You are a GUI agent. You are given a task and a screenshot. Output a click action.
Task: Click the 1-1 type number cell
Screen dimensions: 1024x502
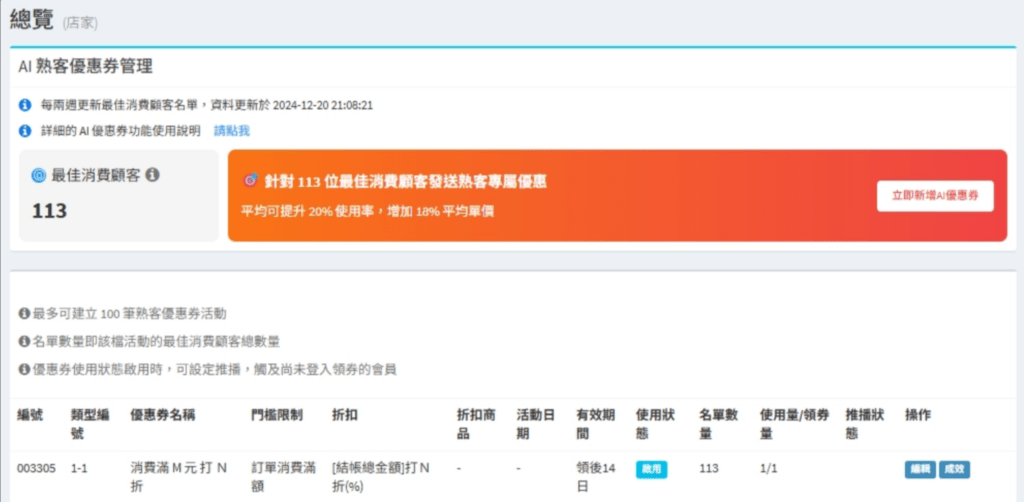(x=80, y=469)
